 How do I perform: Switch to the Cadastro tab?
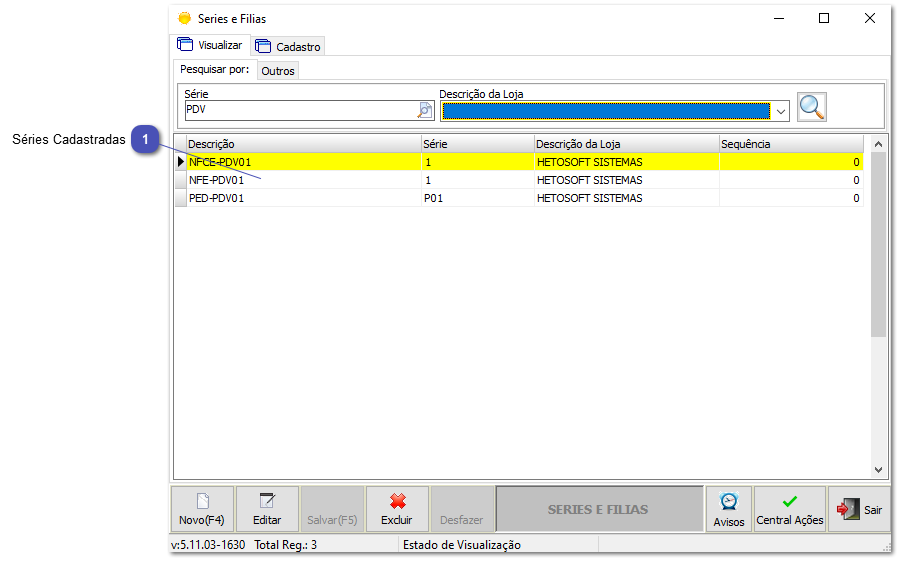(288, 47)
